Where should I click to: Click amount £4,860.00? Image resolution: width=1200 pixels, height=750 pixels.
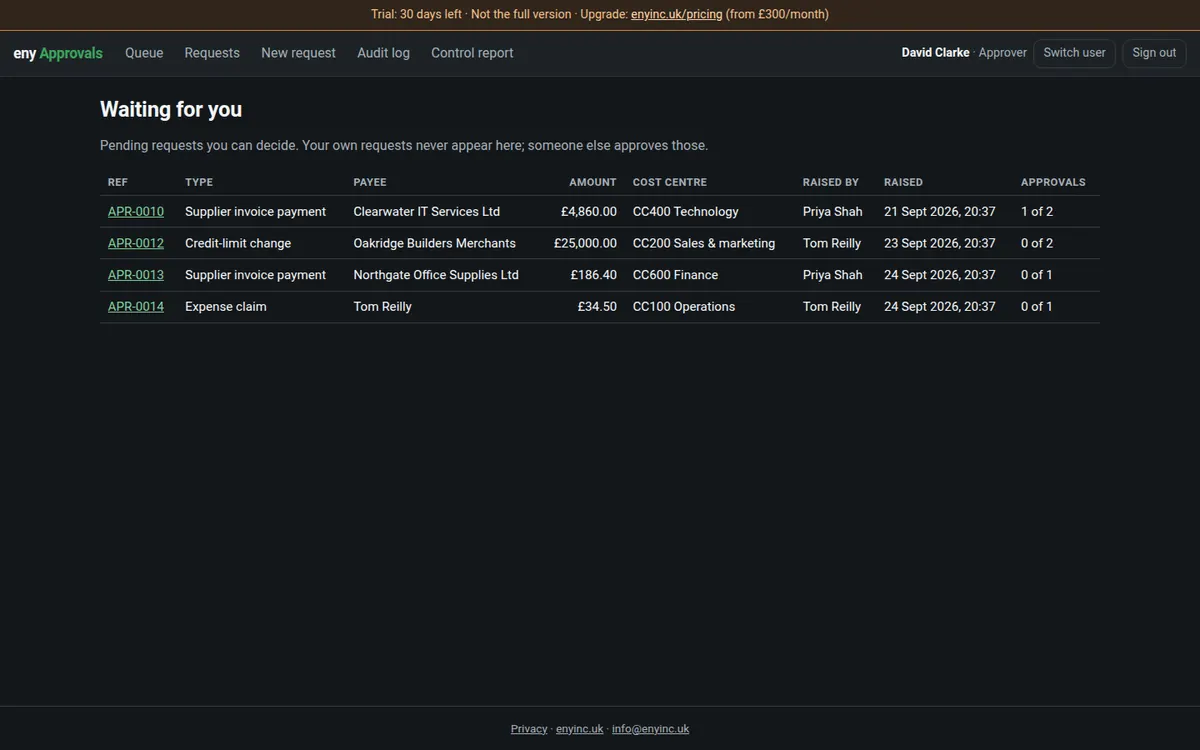[x=589, y=212]
